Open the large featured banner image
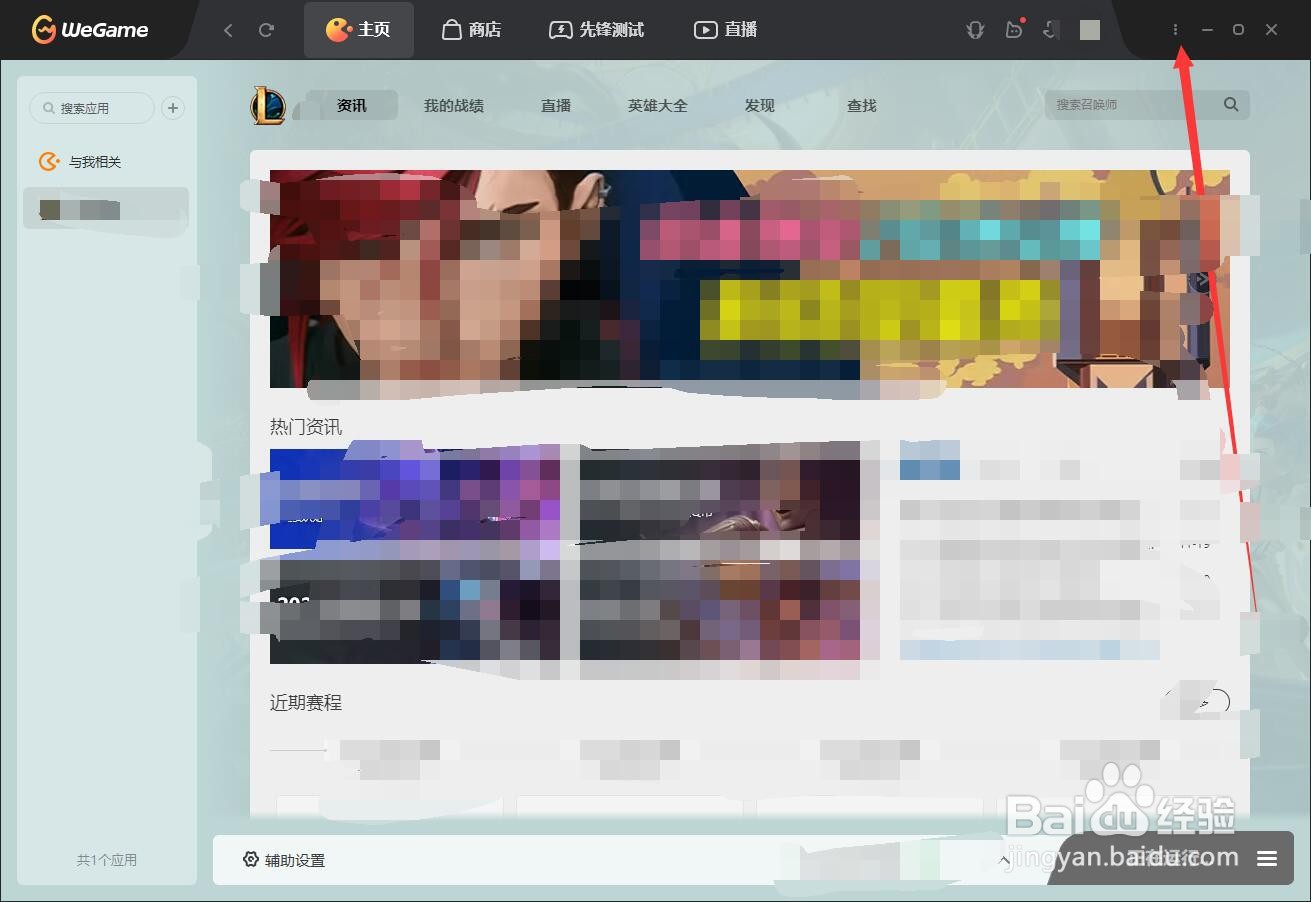Viewport: 1311px width, 902px height. coord(750,279)
